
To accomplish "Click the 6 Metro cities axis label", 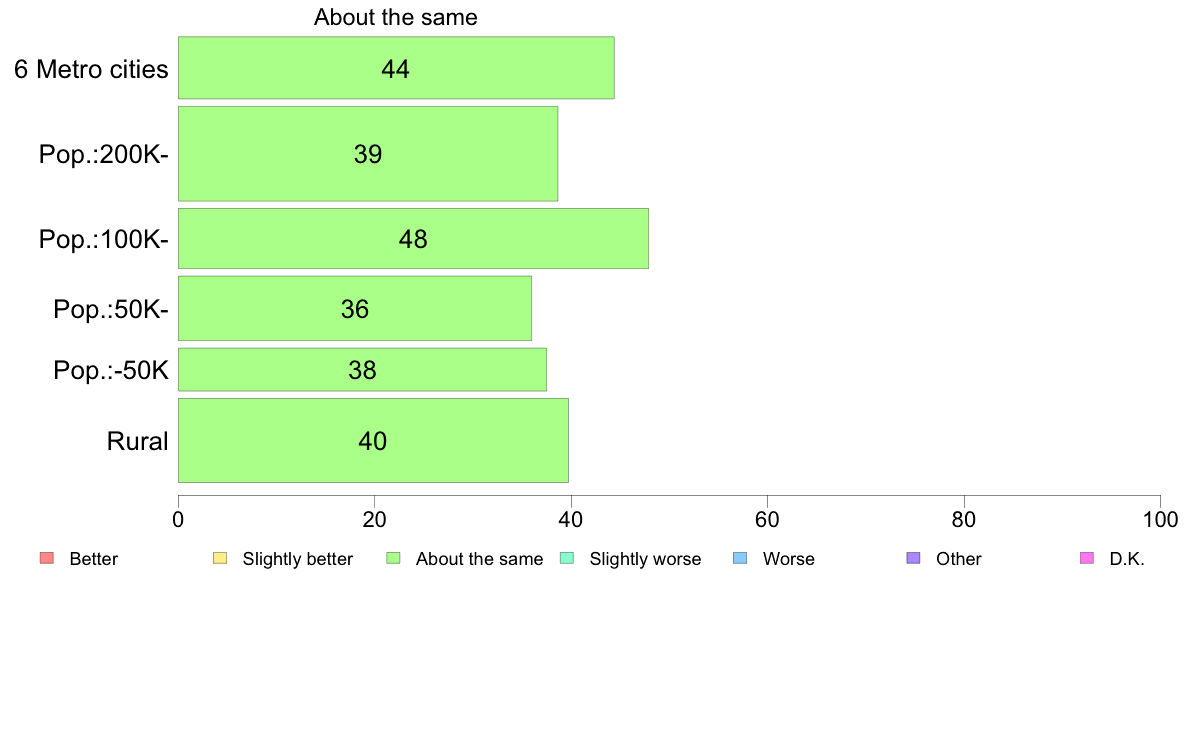I will tap(91, 69).
